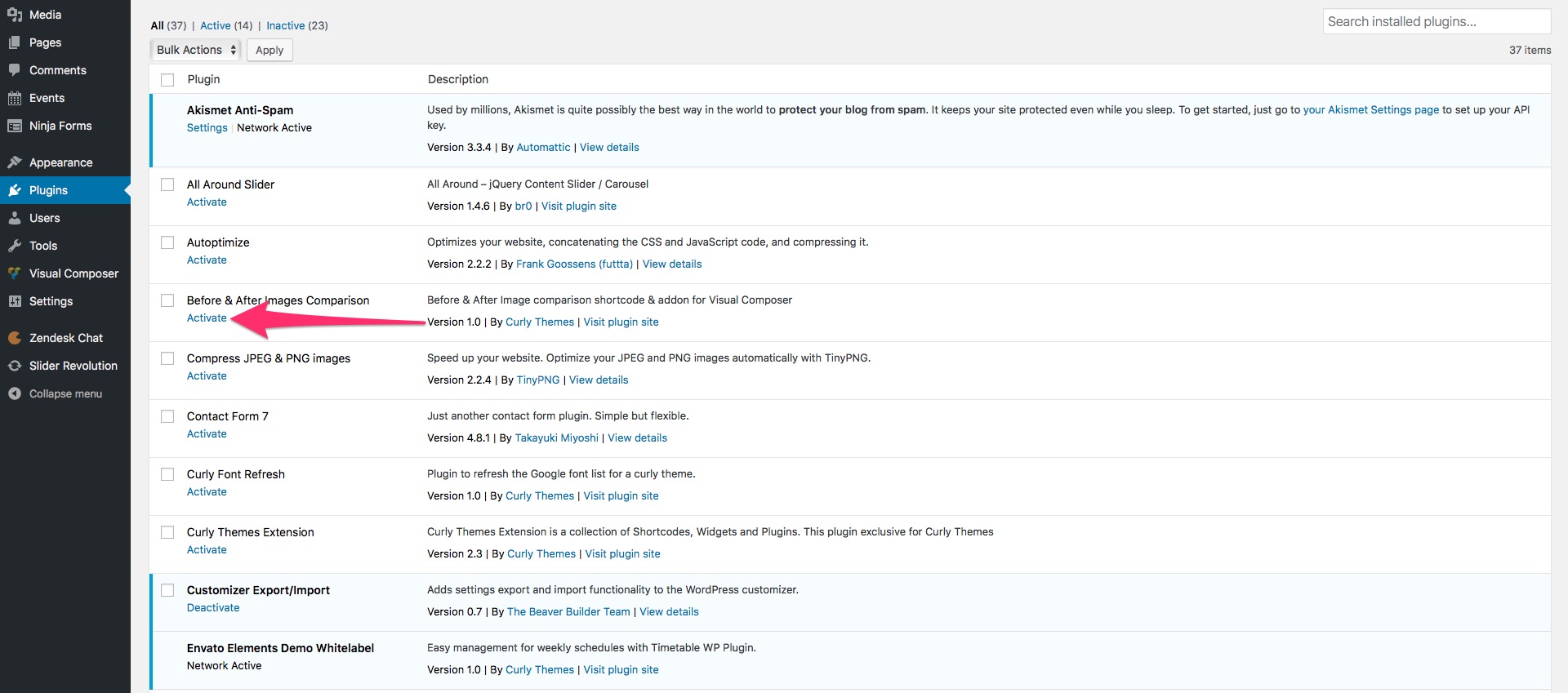
Task: Filter plugins by Active
Action: pos(216,25)
